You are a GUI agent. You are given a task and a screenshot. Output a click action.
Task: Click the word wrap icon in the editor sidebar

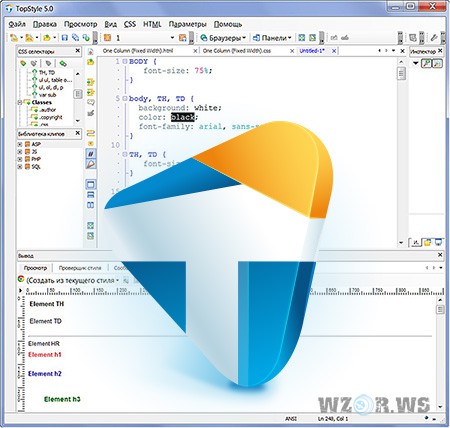90,133
